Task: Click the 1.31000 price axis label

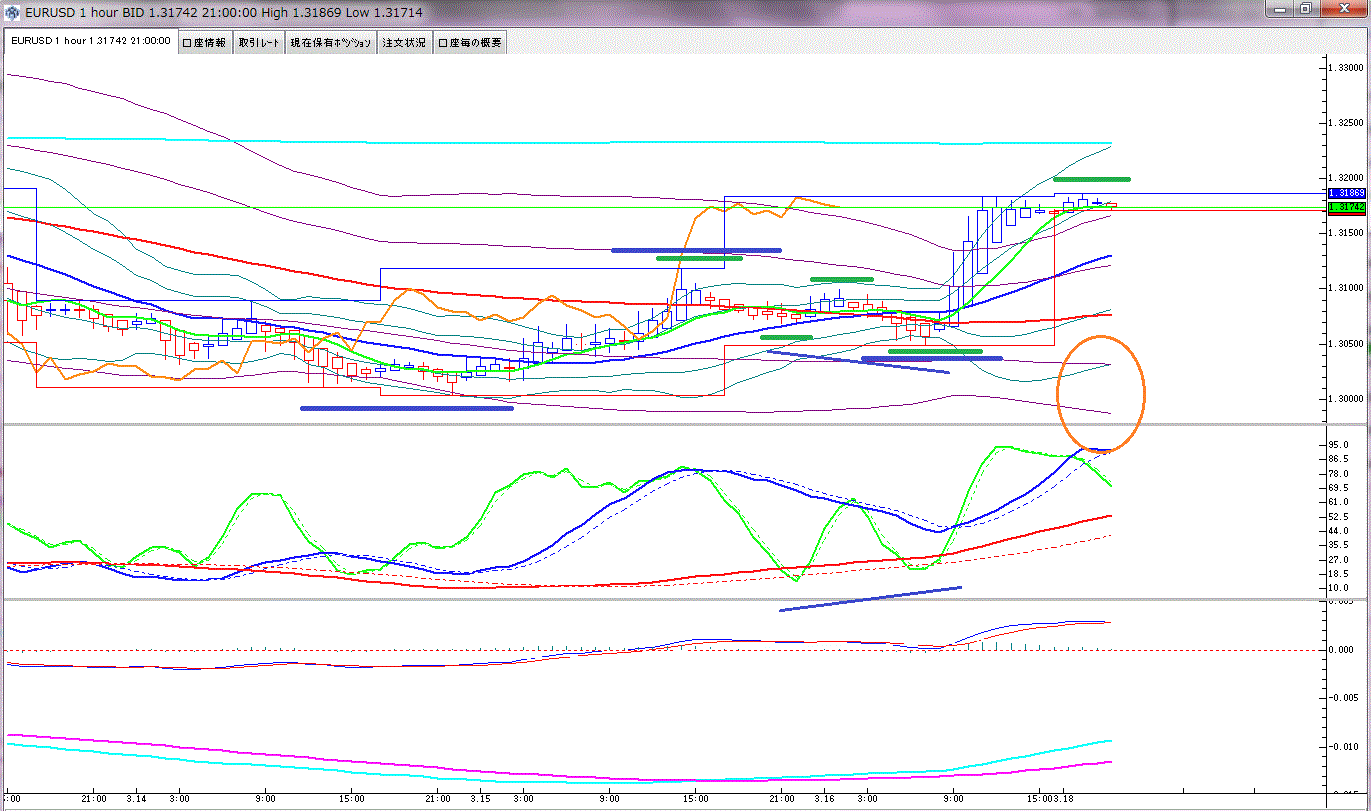Action: (x=1346, y=288)
